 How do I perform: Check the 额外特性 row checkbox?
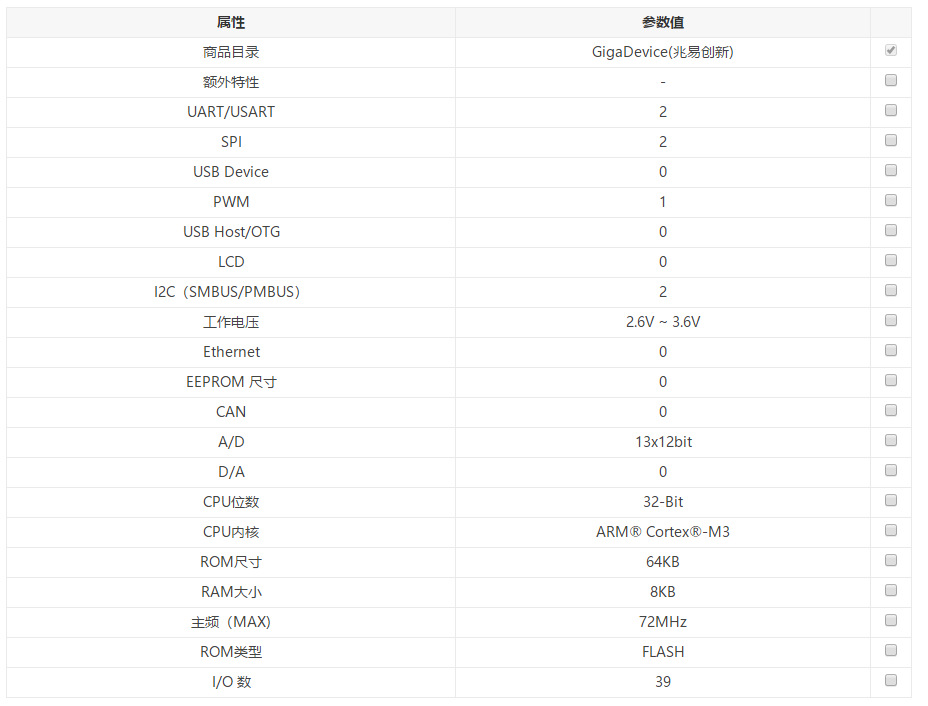890,81
